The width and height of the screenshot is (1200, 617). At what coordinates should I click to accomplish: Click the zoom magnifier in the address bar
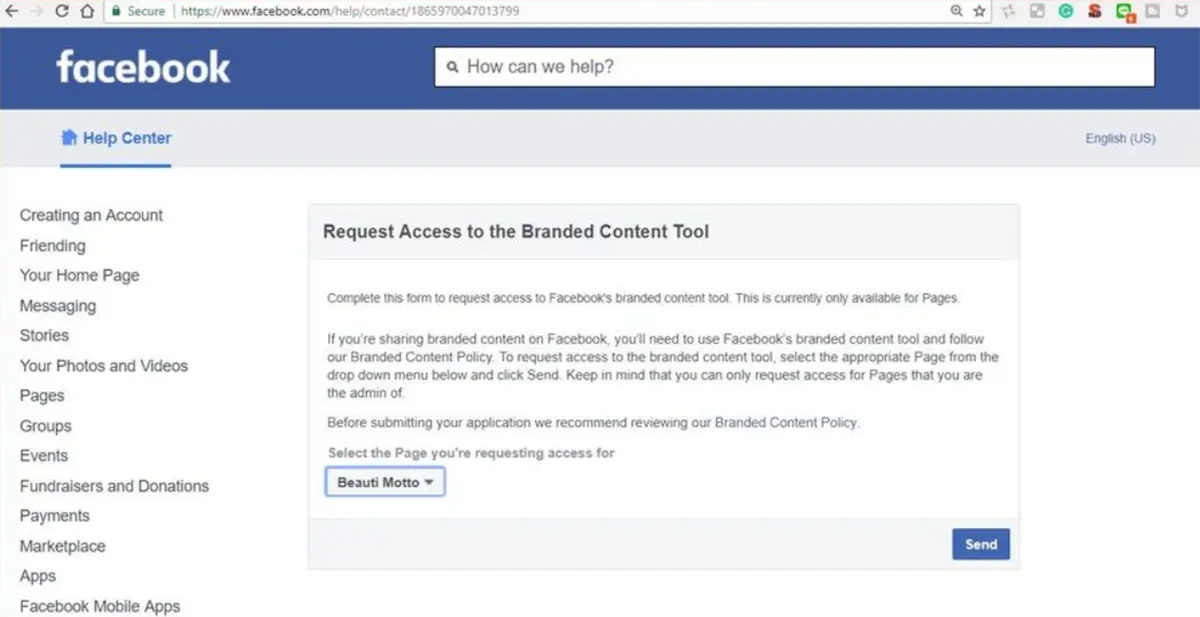954,11
